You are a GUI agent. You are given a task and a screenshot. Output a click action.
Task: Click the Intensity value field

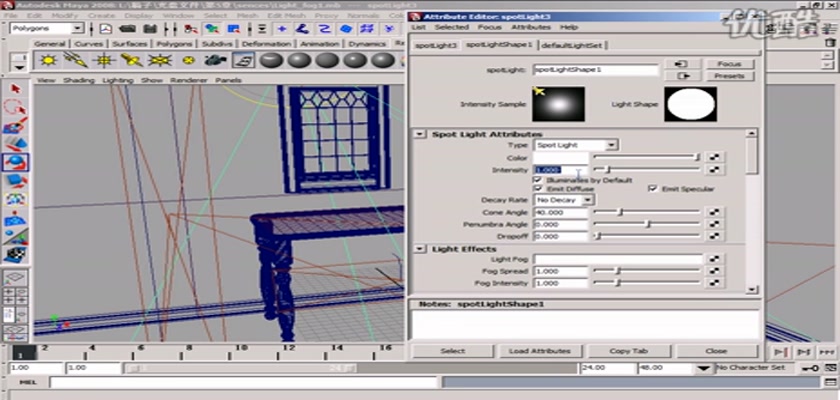561,170
